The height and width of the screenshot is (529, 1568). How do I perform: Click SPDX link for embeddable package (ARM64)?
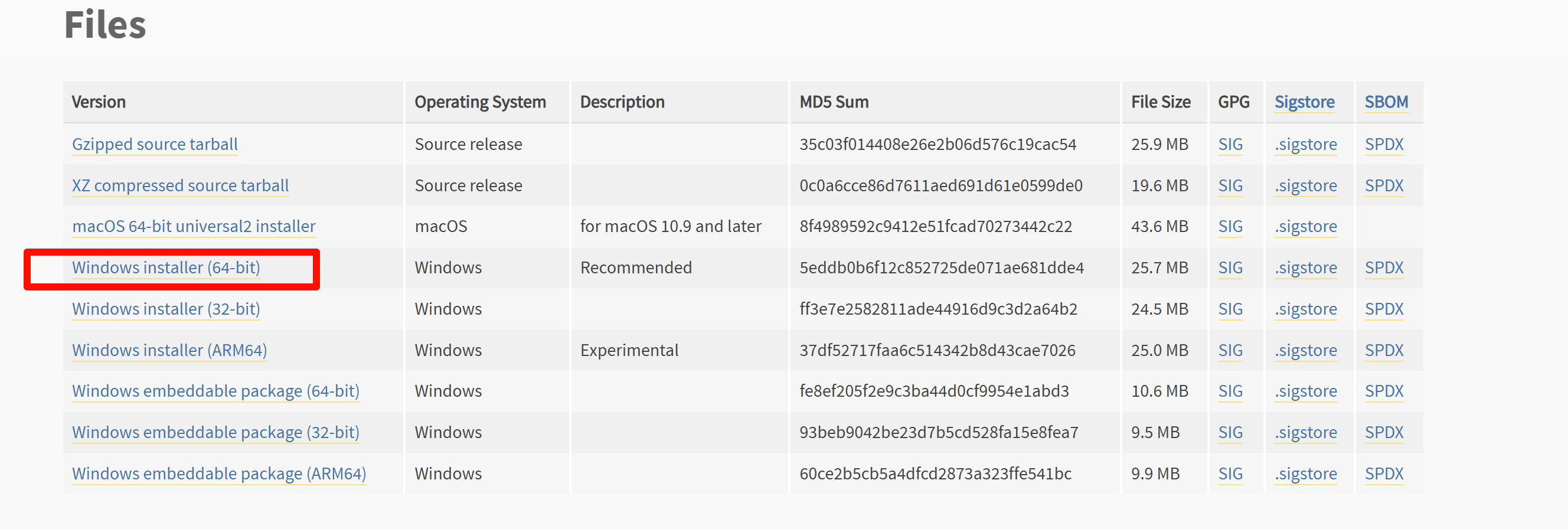(1384, 474)
